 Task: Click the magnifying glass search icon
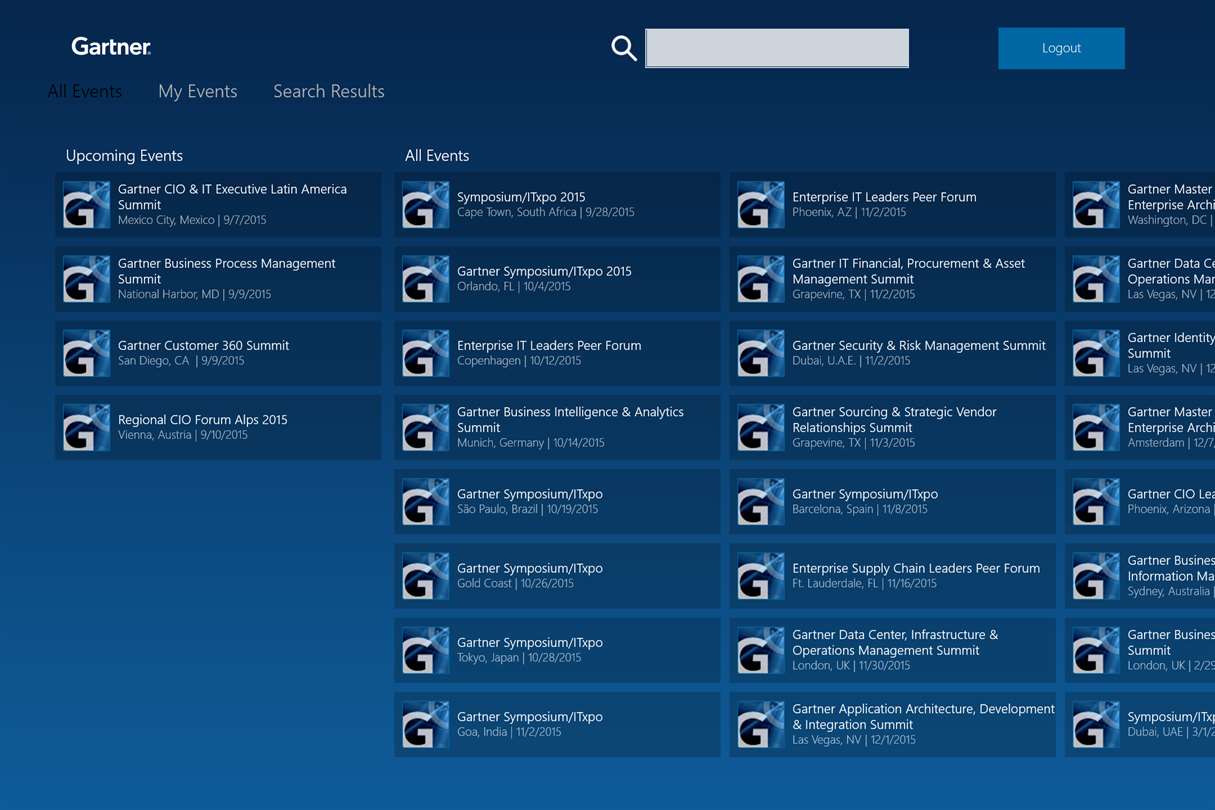coord(624,48)
